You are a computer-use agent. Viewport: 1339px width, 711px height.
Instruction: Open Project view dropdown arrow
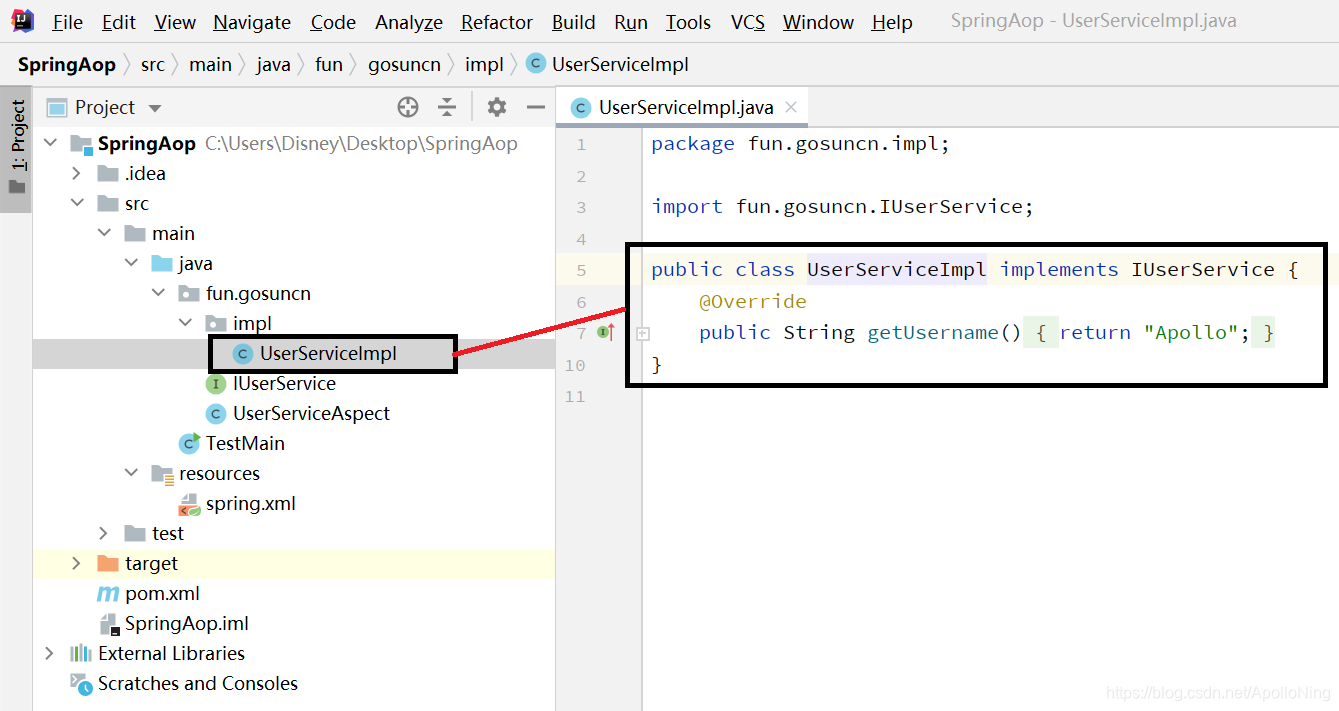click(x=154, y=108)
